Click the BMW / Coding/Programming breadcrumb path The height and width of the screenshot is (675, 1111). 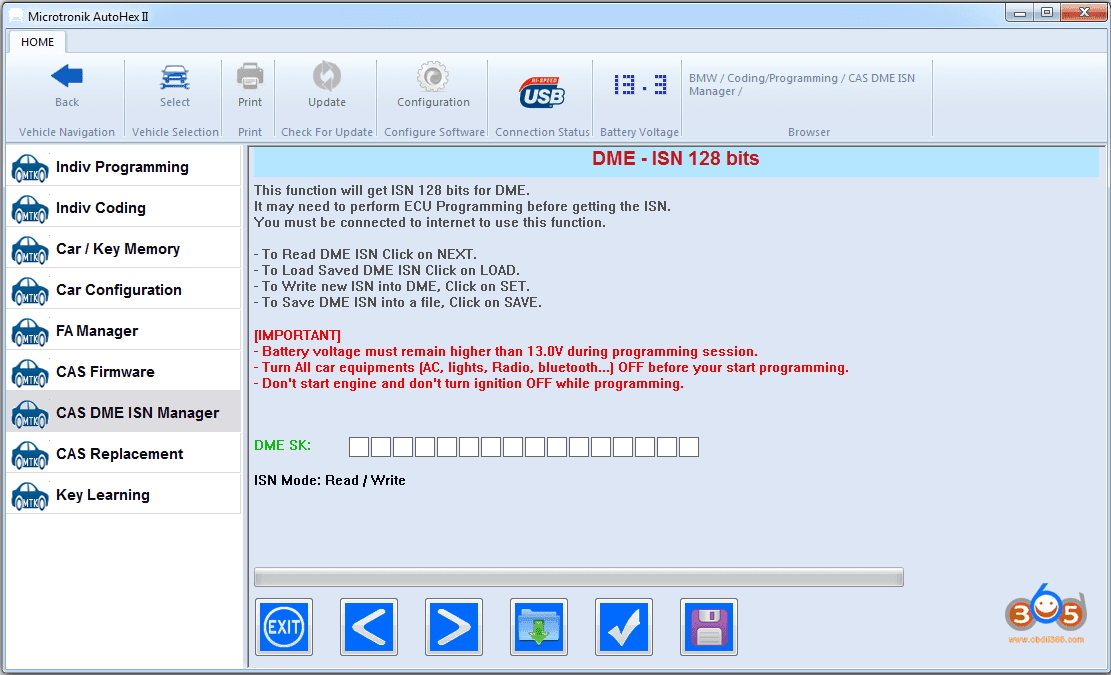pyautogui.click(x=802, y=84)
